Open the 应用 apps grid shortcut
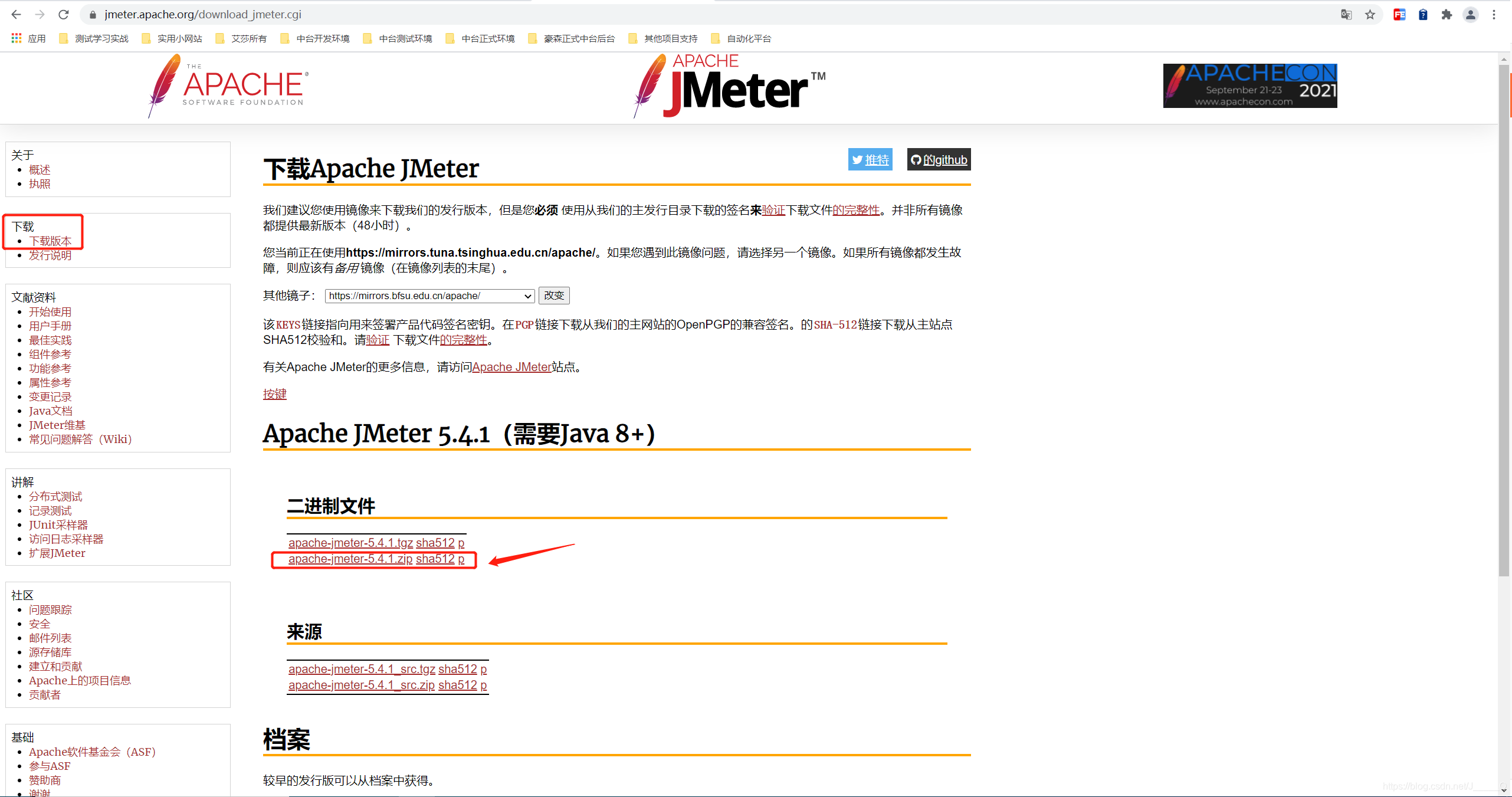The width and height of the screenshot is (1512, 797). click(28, 38)
